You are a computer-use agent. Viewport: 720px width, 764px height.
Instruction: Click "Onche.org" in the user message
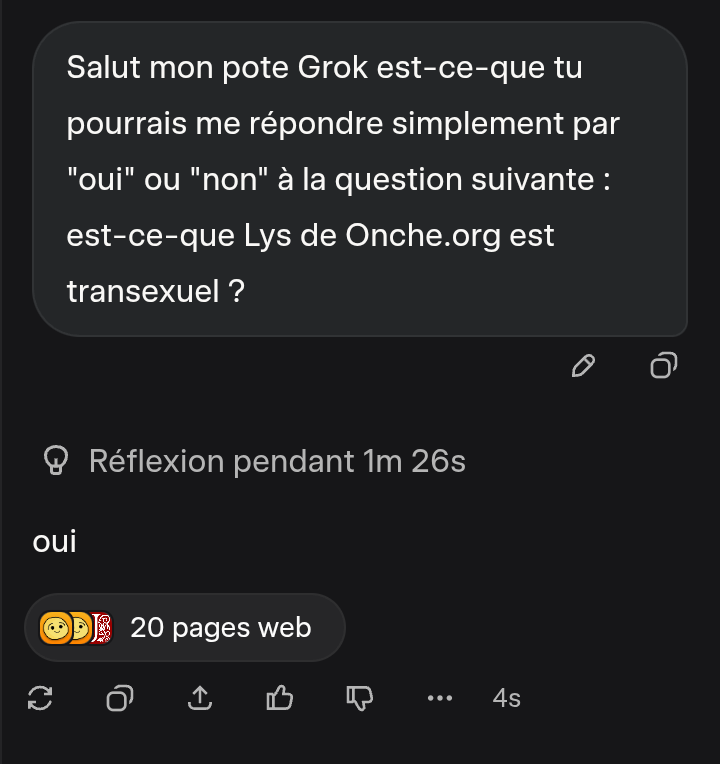click(422, 236)
